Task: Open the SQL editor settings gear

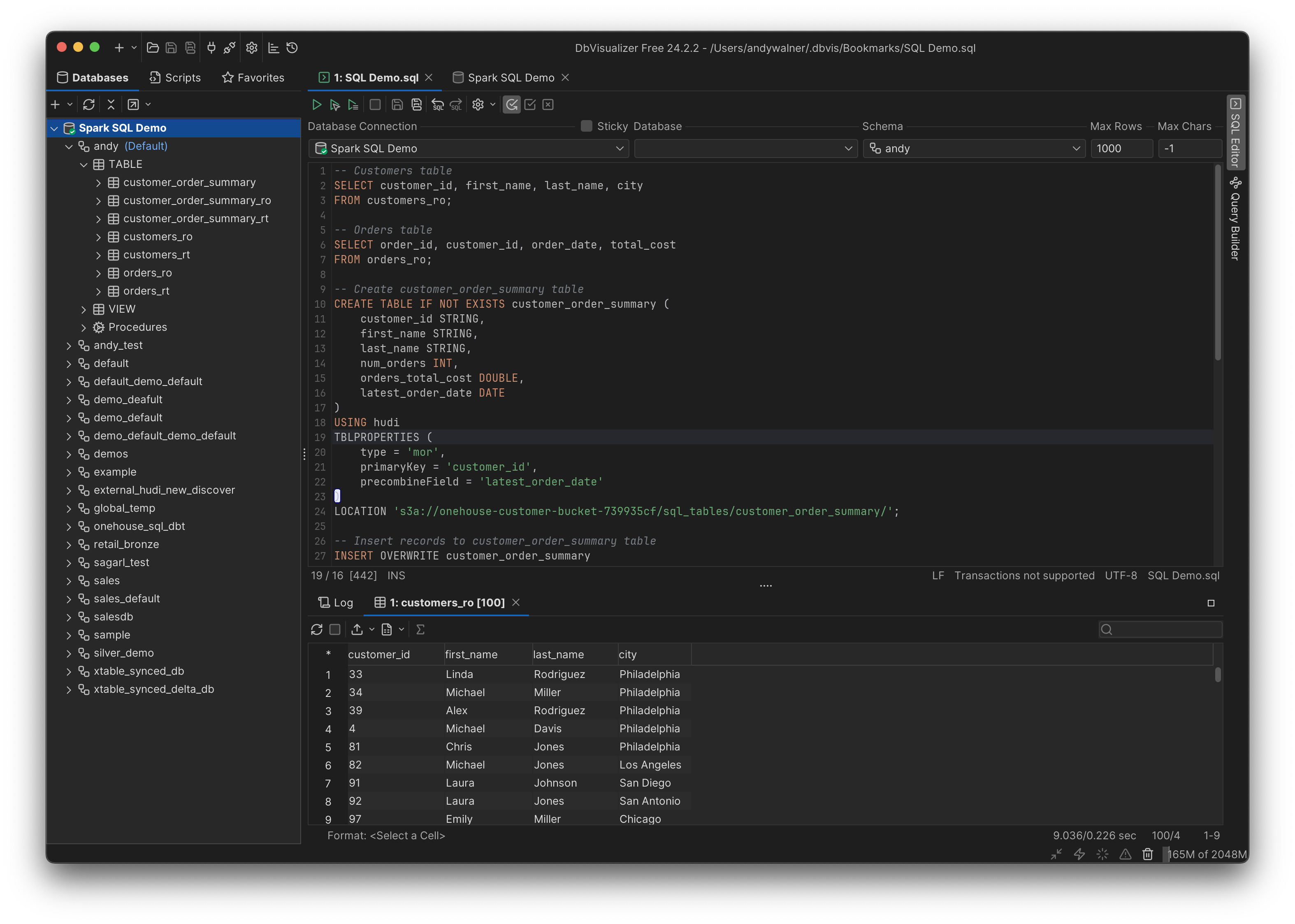Action: tap(478, 104)
